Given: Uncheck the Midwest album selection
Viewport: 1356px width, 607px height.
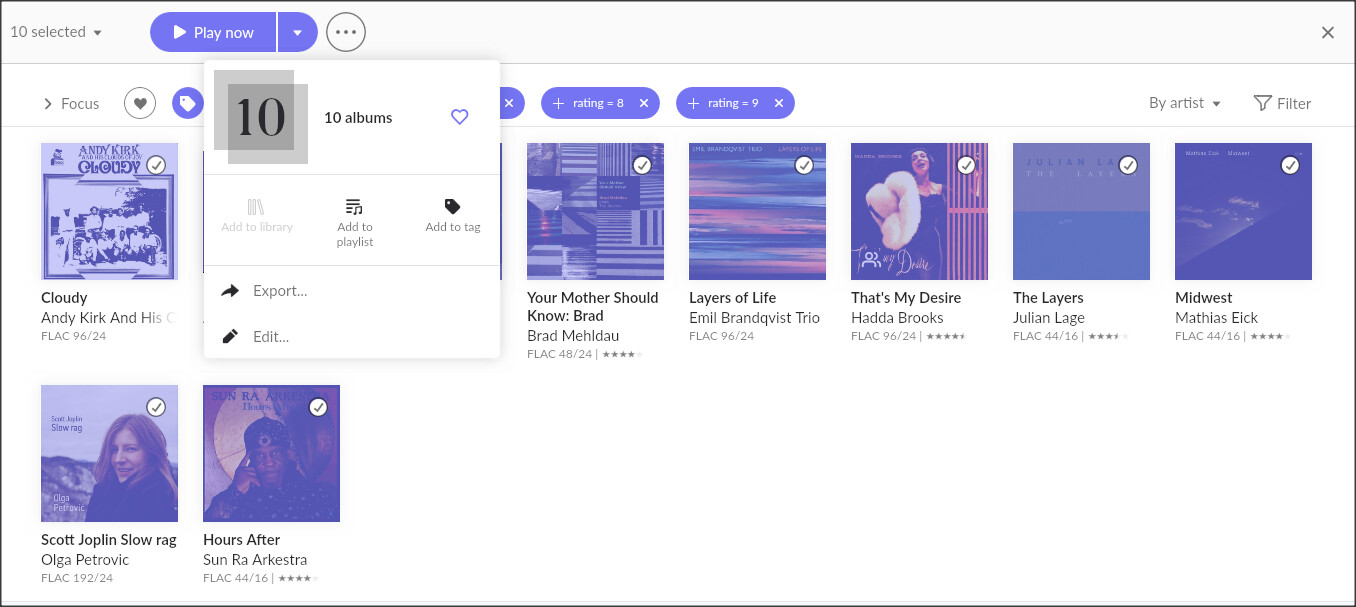Looking at the screenshot, I should (1290, 165).
